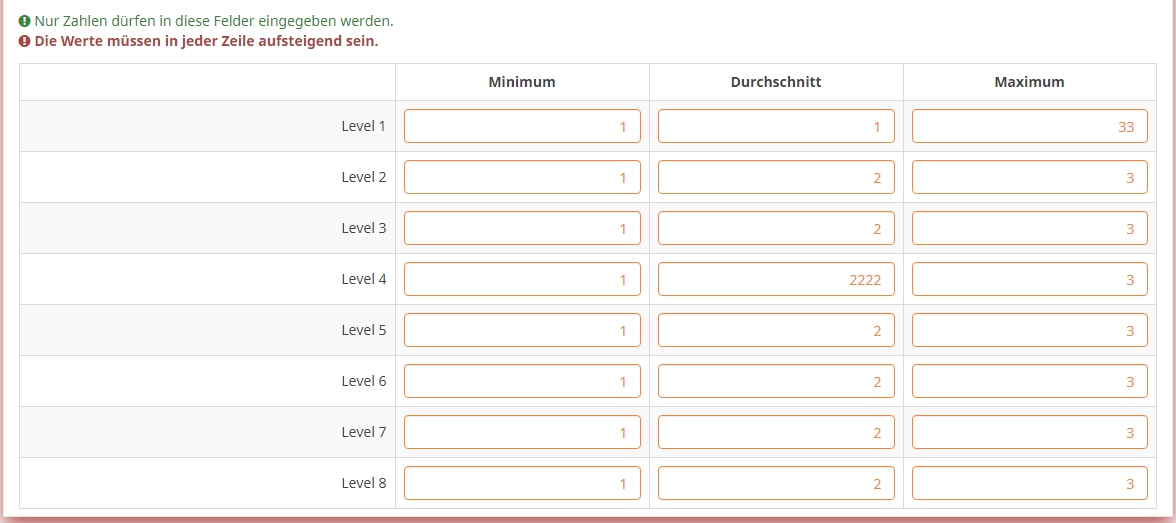Focus the Level 6 Minimum field
The width and height of the screenshot is (1176, 523).
click(x=522, y=381)
